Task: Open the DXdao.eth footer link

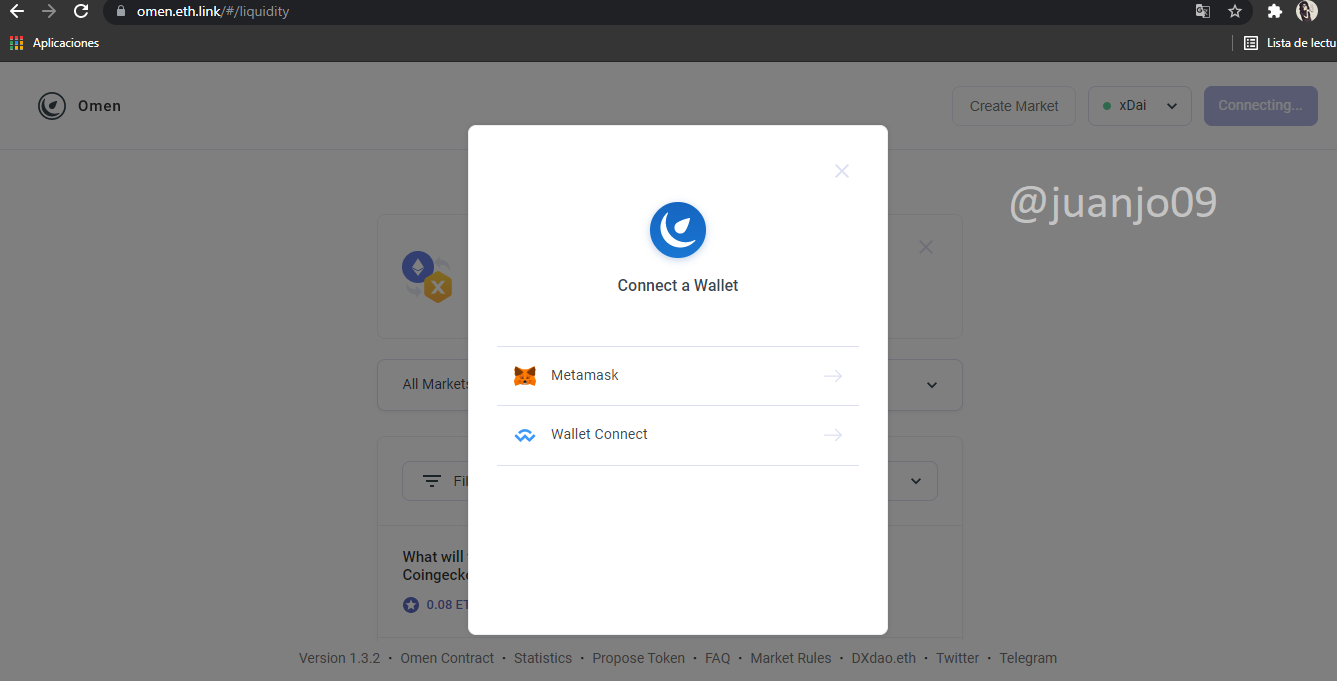Action: 884,658
